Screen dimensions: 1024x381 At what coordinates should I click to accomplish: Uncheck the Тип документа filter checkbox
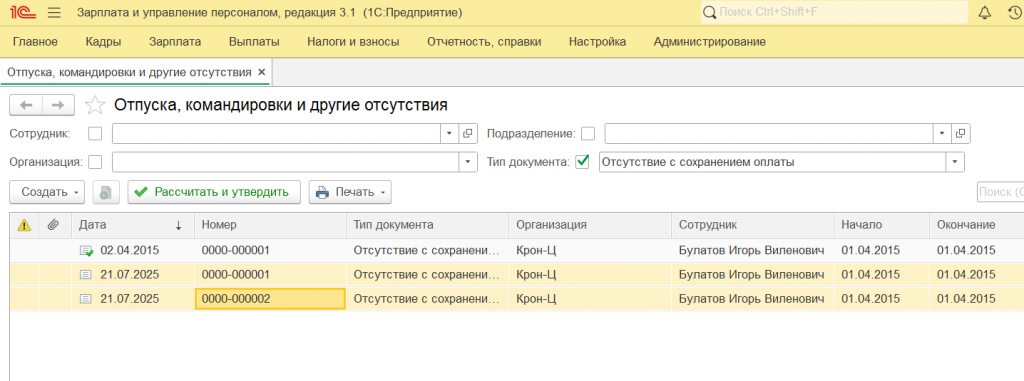click(x=583, y=161)
